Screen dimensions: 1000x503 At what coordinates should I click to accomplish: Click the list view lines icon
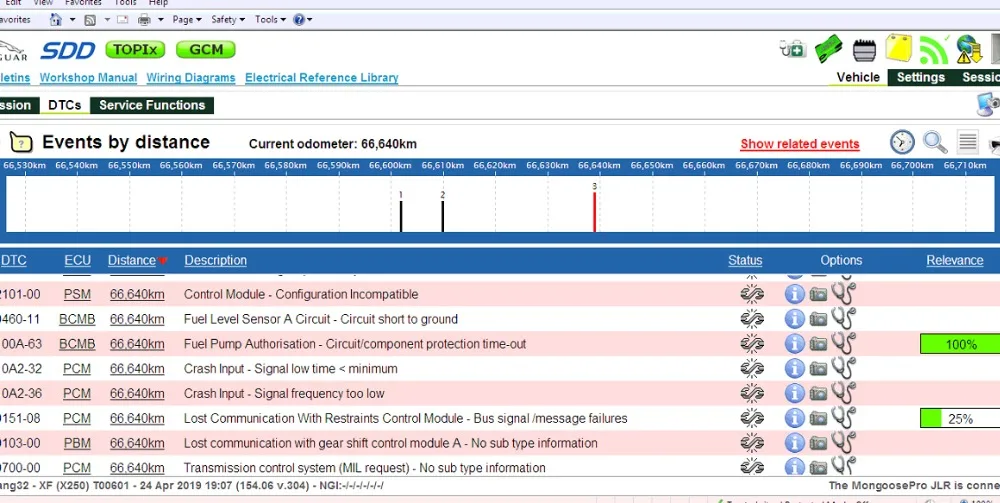coord(967,142)
